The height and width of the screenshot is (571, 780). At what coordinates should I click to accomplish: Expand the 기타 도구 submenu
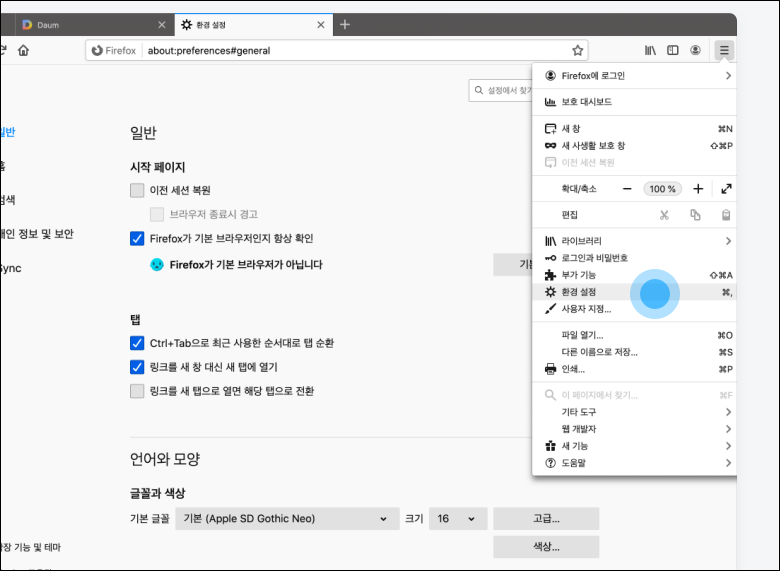(634, 412)
